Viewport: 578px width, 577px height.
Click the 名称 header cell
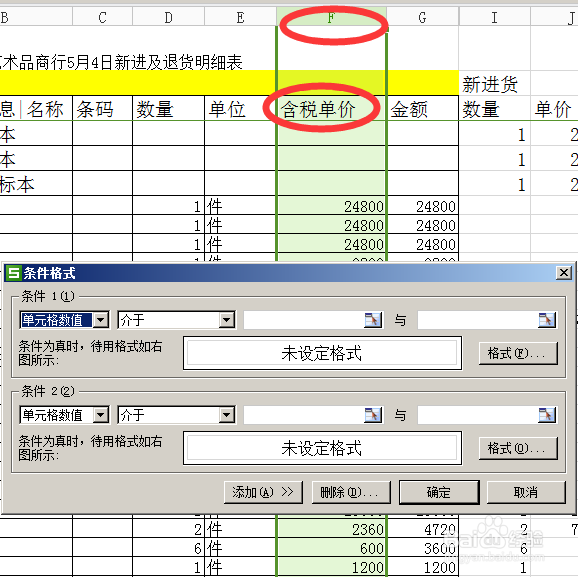pyautogui.click(x=45, y=109)
